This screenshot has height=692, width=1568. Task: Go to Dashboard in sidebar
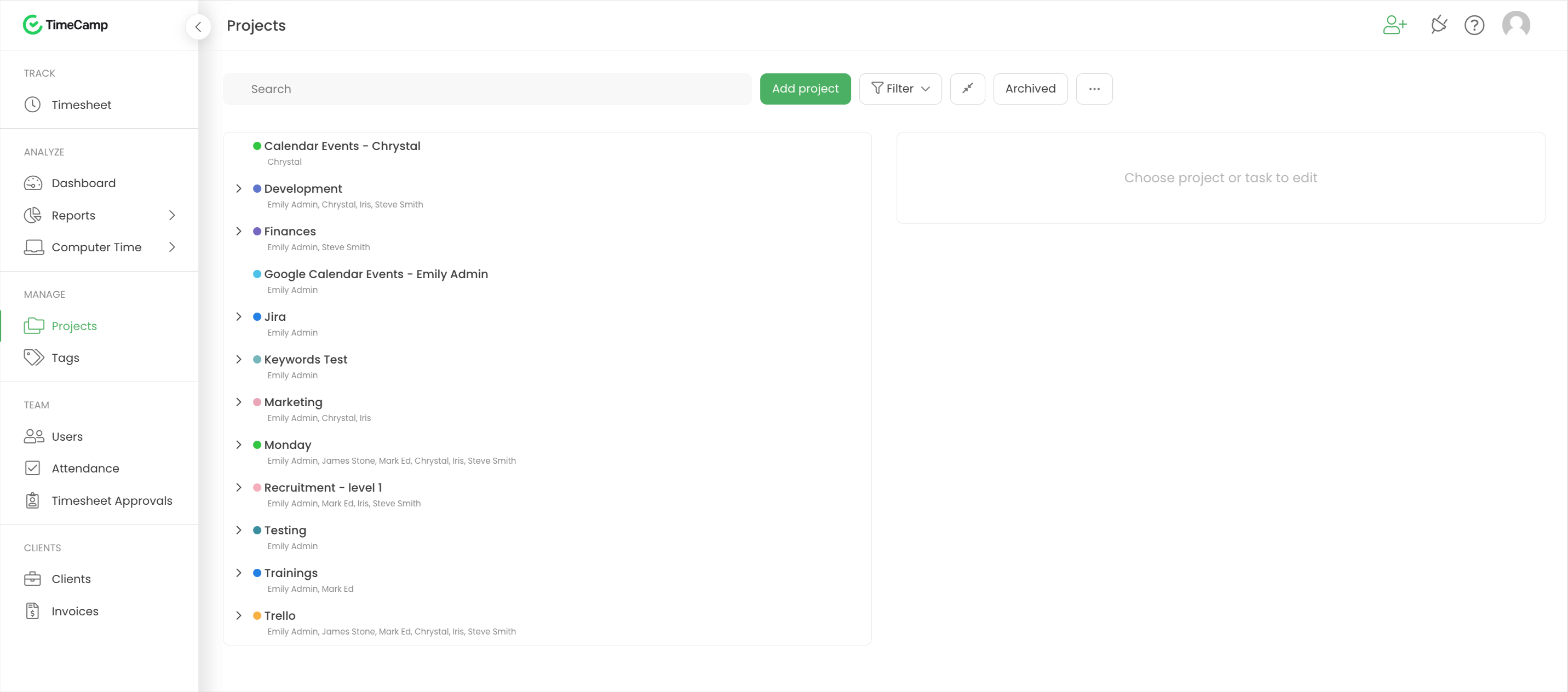[83, 183]
